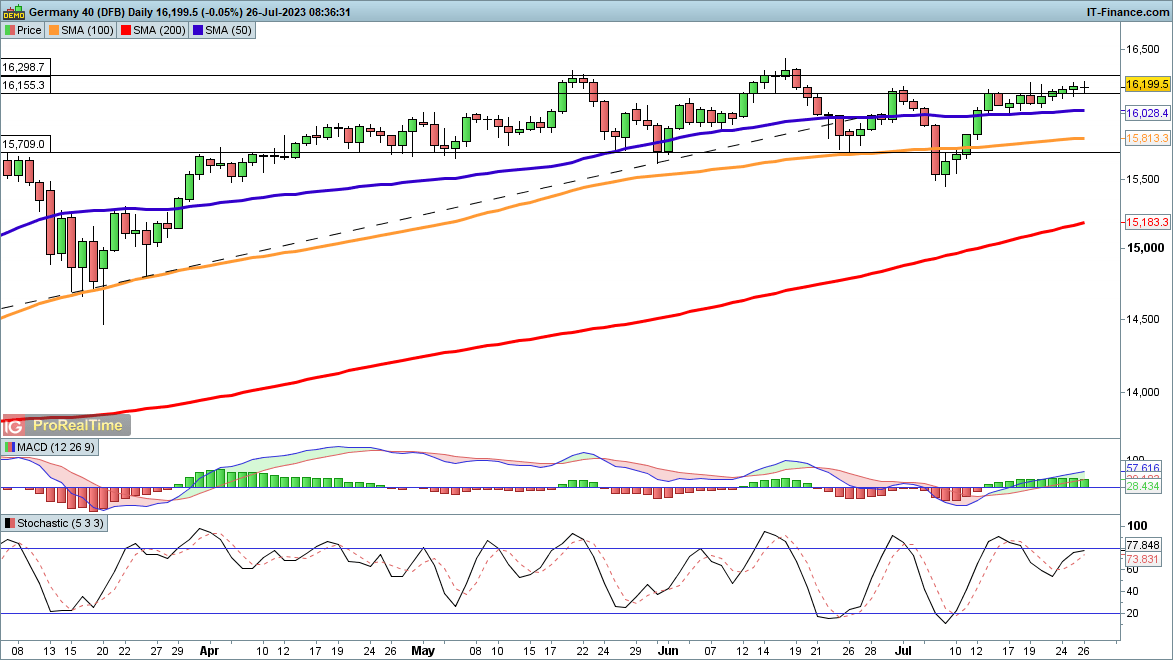Viewport: 1173px width, 660px height.
Task: Click the Price legend button
Action: tap(23, 30)
